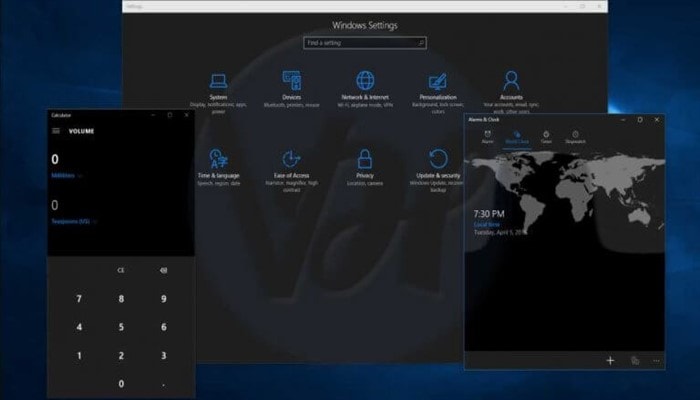Expand the Milliliters unit dropdown
Screen dimensions: 700x400
click(67, 175)
